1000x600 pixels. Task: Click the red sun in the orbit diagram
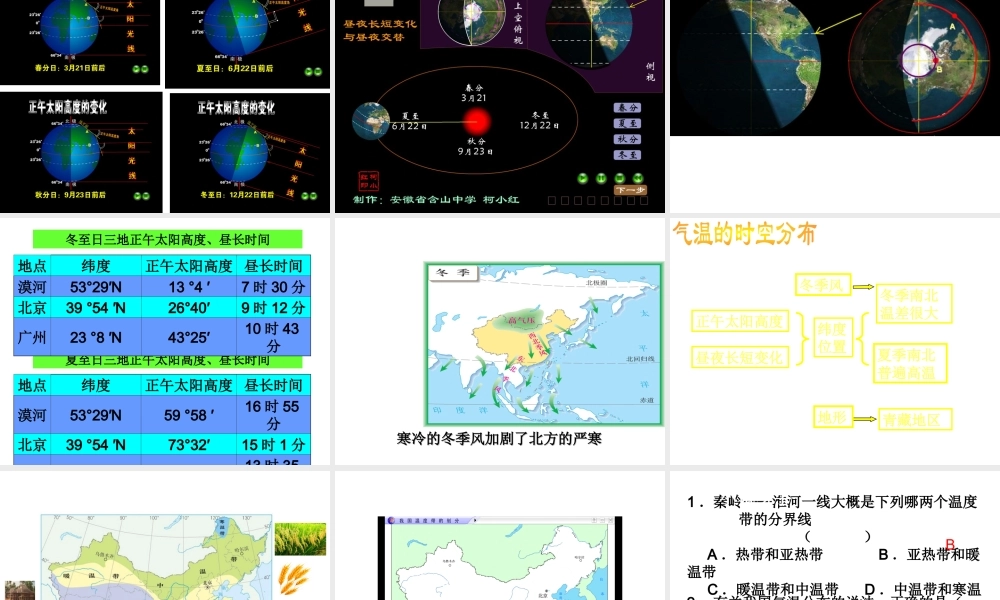coord(476,121)
